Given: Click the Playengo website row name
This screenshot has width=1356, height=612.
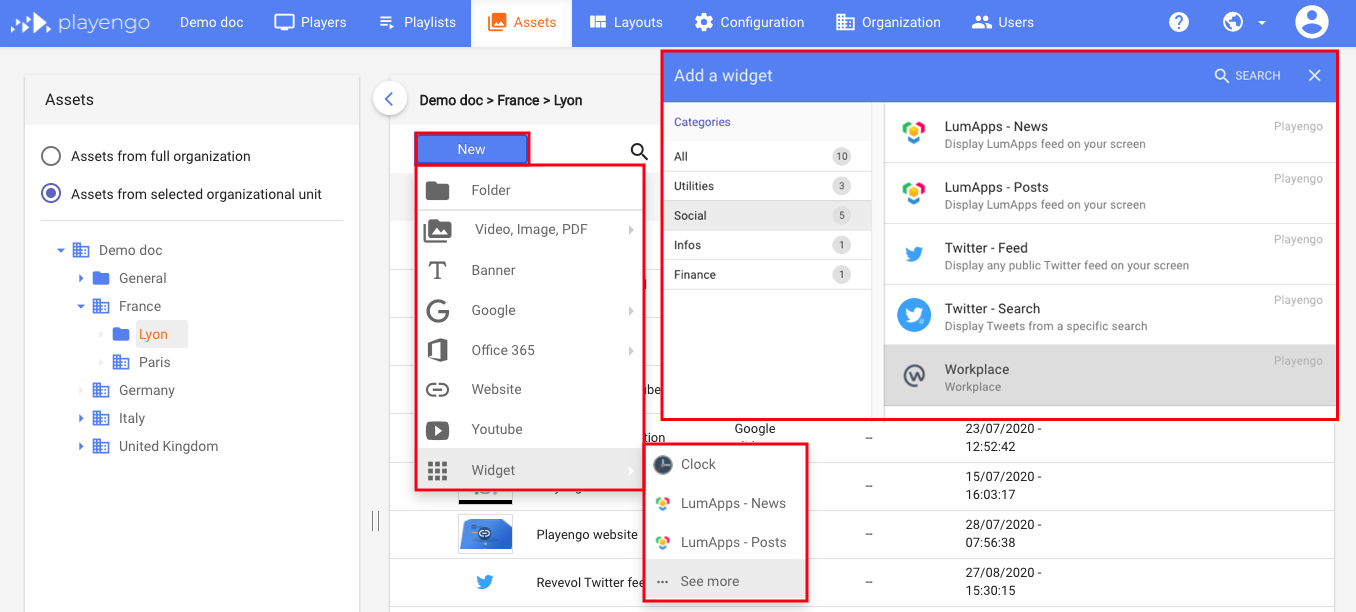Looking at the screenshot, I should coord(587,534).
